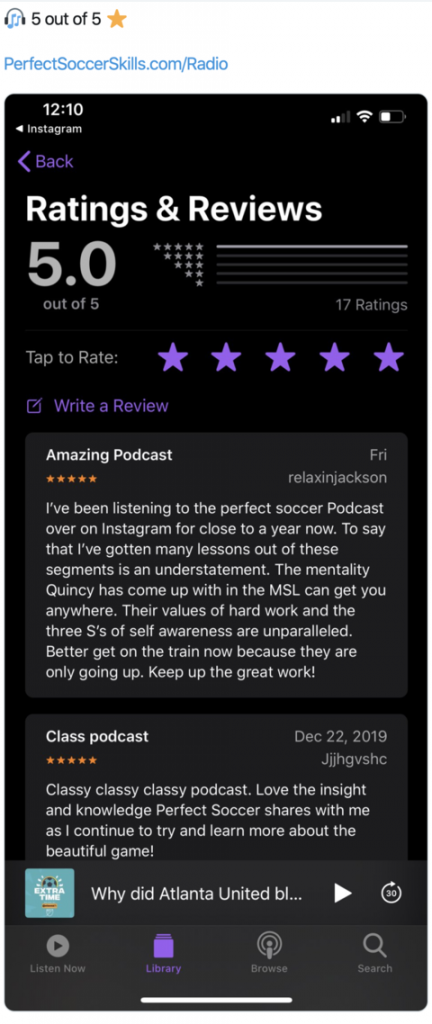This screenshot has width=432, height=1024.
Task: Rate four stars in Tap to Rate
Action: [x=335, y=358]
